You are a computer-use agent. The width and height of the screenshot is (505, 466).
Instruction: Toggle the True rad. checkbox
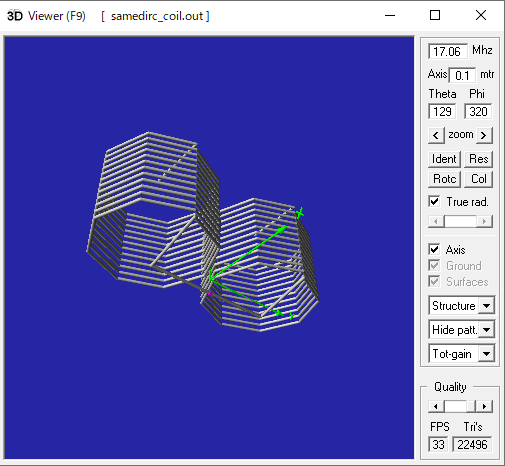434,201
